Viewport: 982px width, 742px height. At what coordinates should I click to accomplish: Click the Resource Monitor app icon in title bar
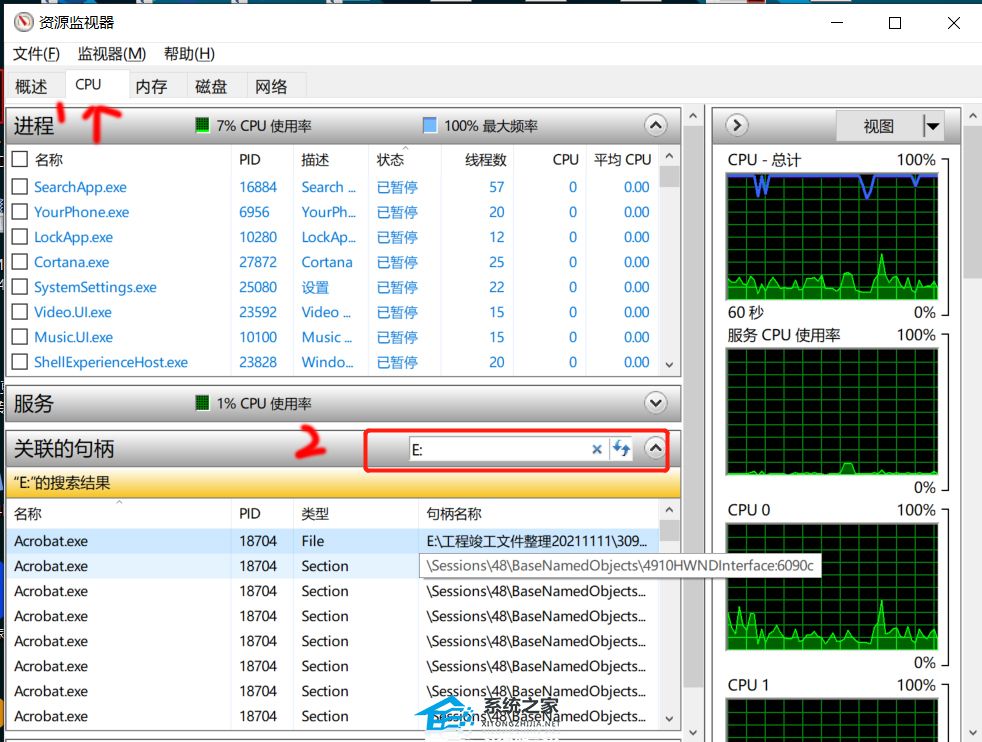(23, 23)
